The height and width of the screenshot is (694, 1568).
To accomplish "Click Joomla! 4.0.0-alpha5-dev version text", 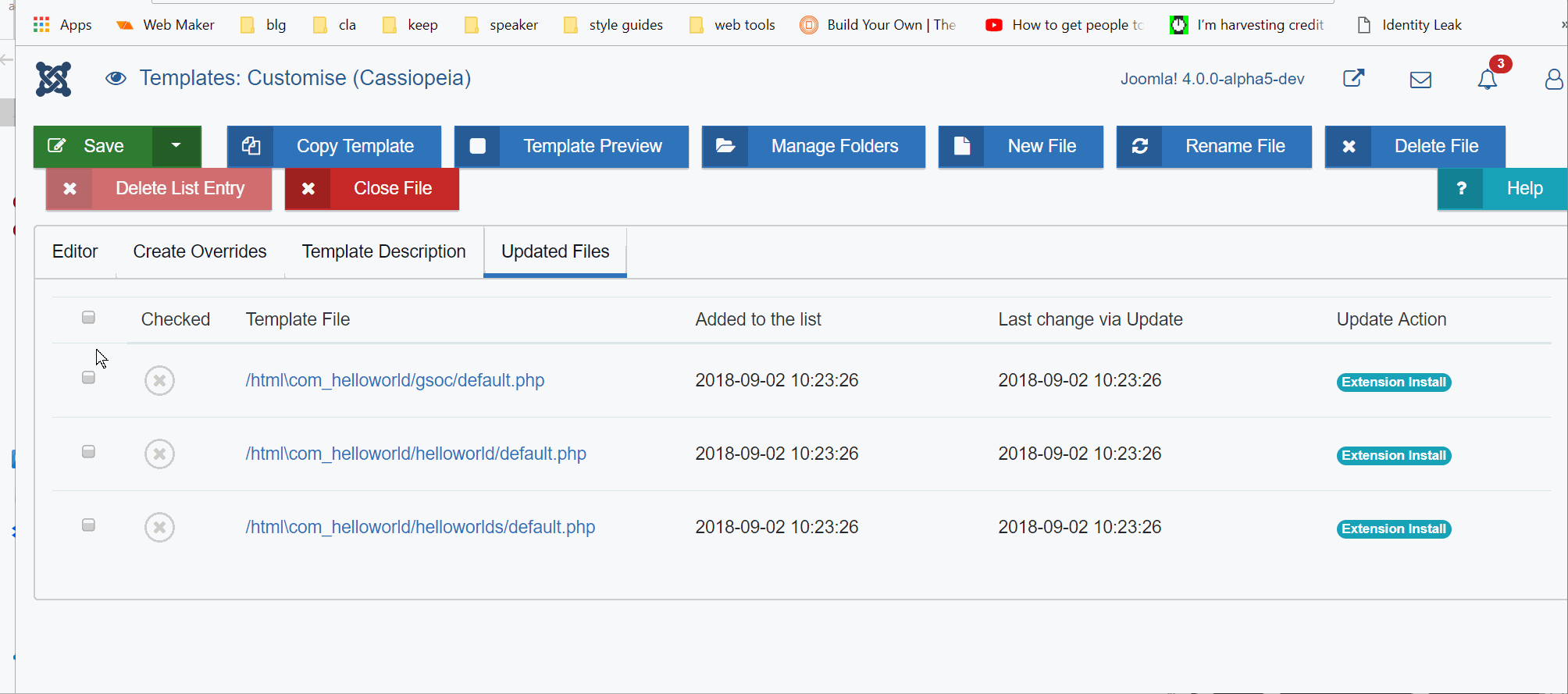I will click(1212, 79).
